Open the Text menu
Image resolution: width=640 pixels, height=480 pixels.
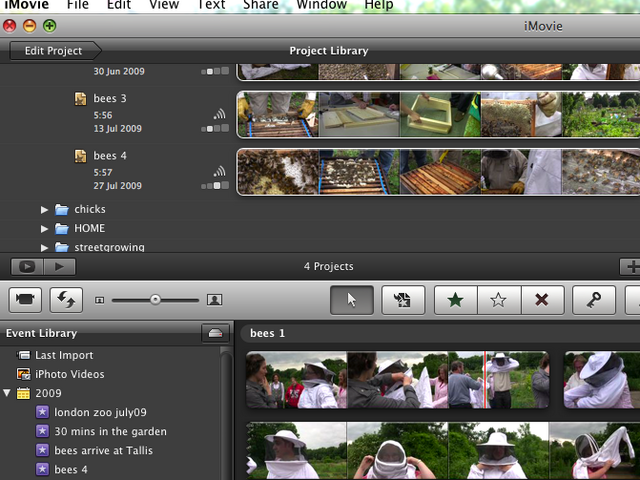[211, 5]
